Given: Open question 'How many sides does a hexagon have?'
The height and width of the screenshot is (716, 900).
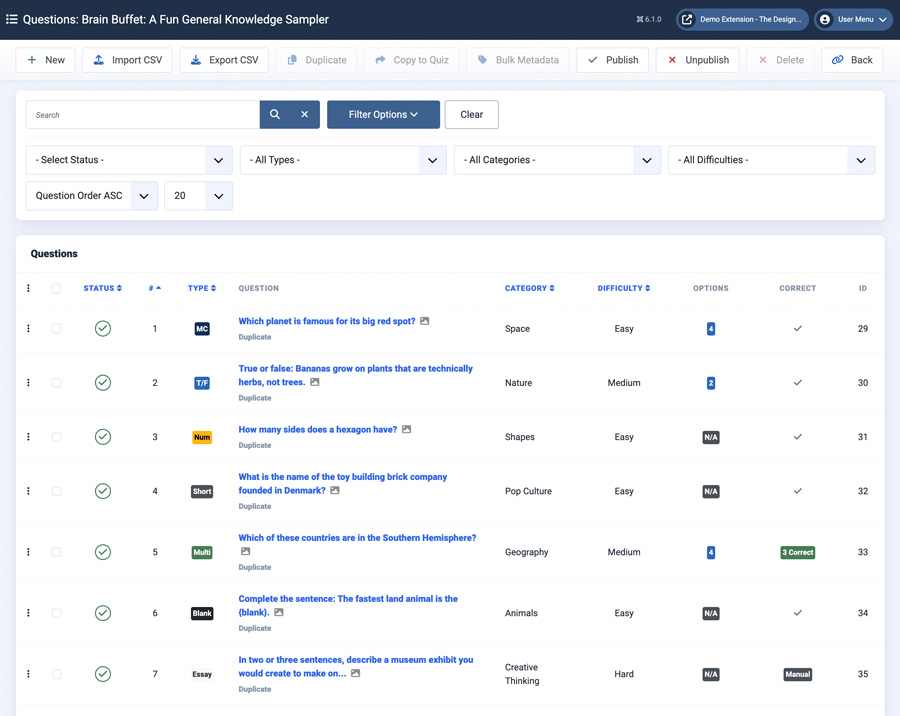Looking at the screenshot, I should [x=317, y=429].
